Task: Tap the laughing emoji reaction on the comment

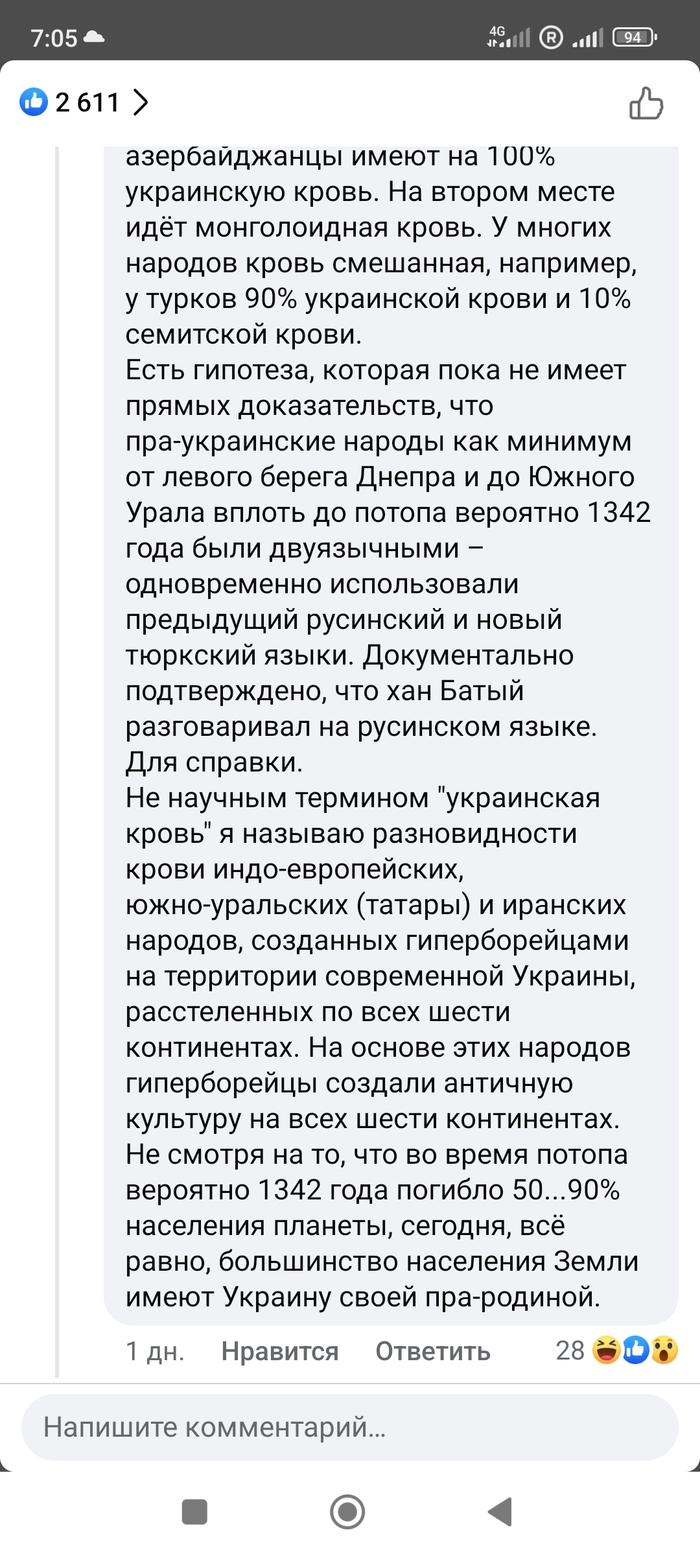Action: tap(606, 1350)
